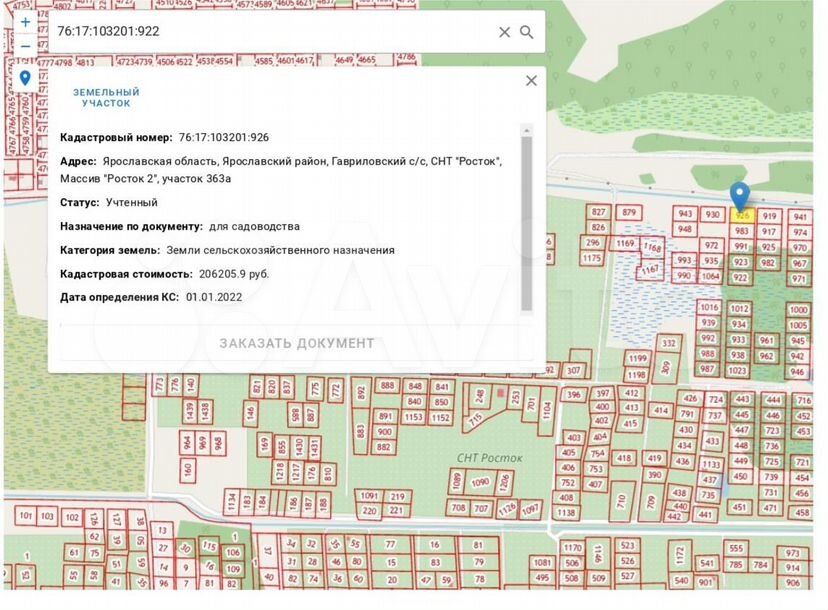Select parcel 1199 on the map

(638, 357)
